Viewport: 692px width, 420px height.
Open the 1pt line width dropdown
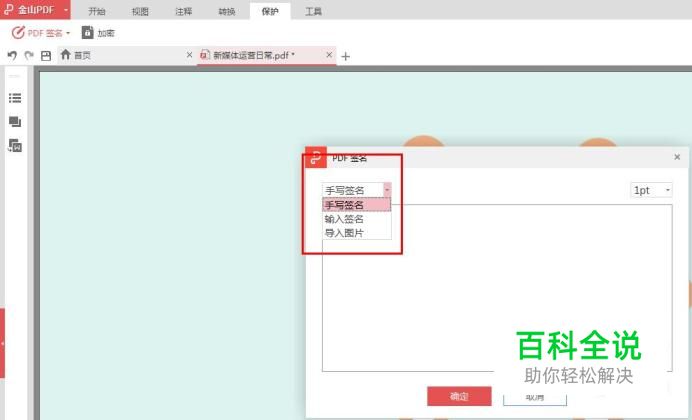[x=651, y=190]
